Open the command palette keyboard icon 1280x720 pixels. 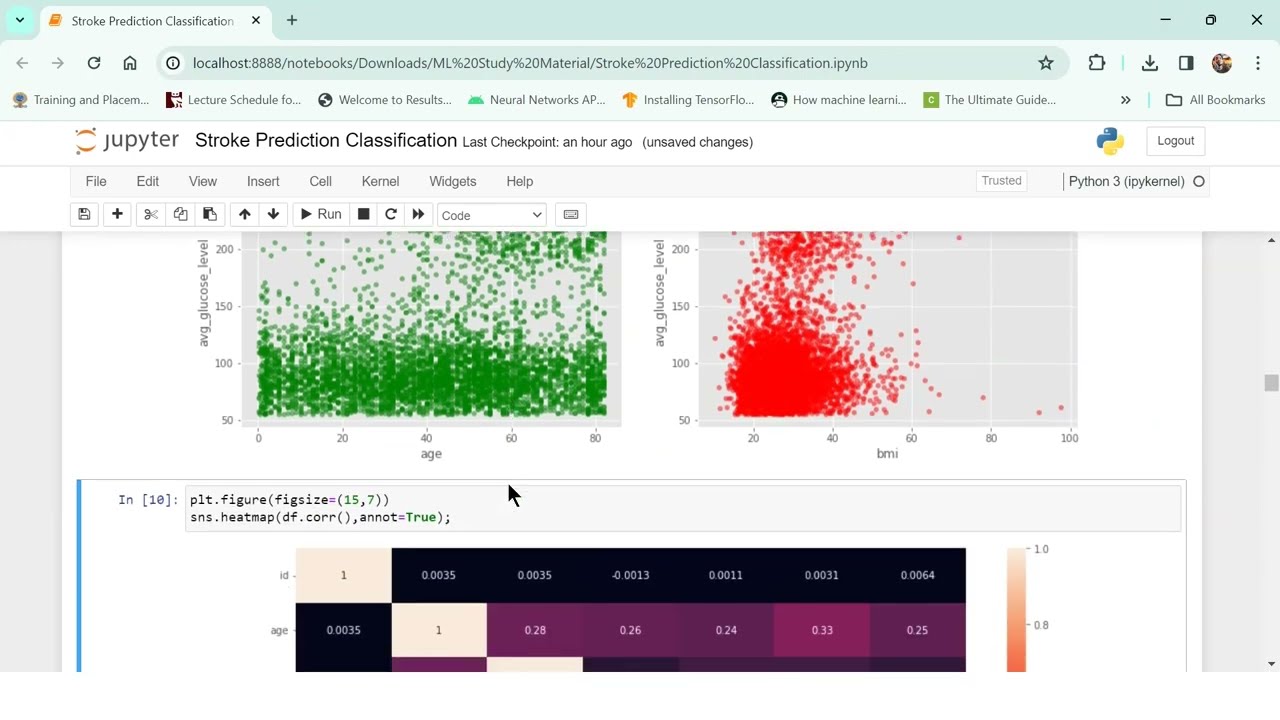point(571,215)
